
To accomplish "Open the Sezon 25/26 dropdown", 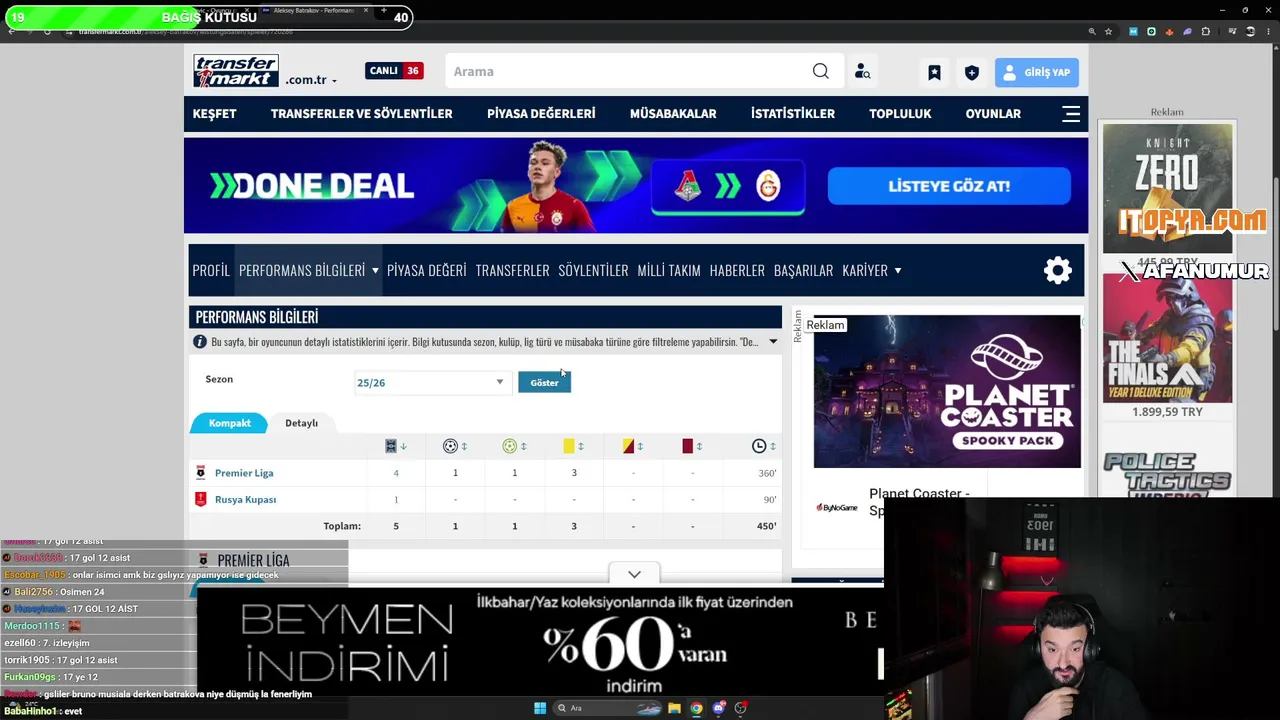I will [431, 382].
